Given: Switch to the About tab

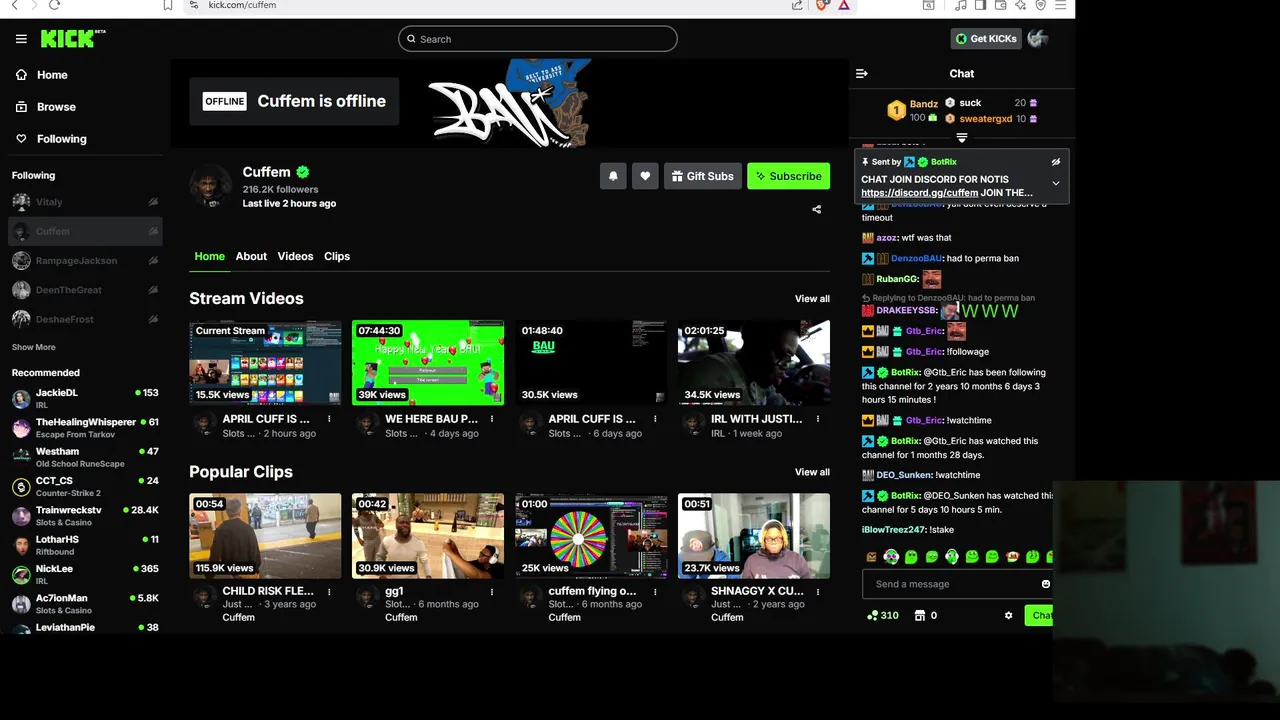Looking at the screenshot, I should pos(251,256).
